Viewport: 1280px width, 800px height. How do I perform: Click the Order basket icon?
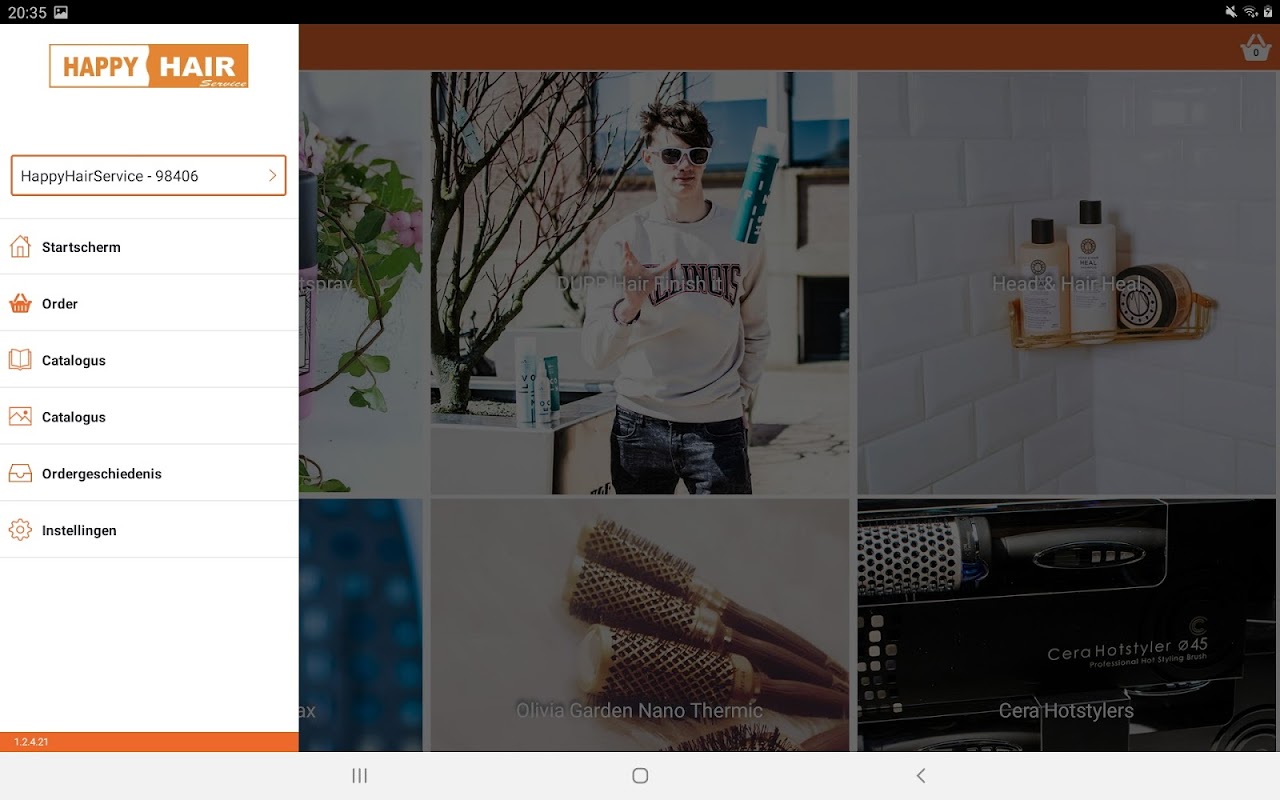pyautogui.click(x=20, y=303)
